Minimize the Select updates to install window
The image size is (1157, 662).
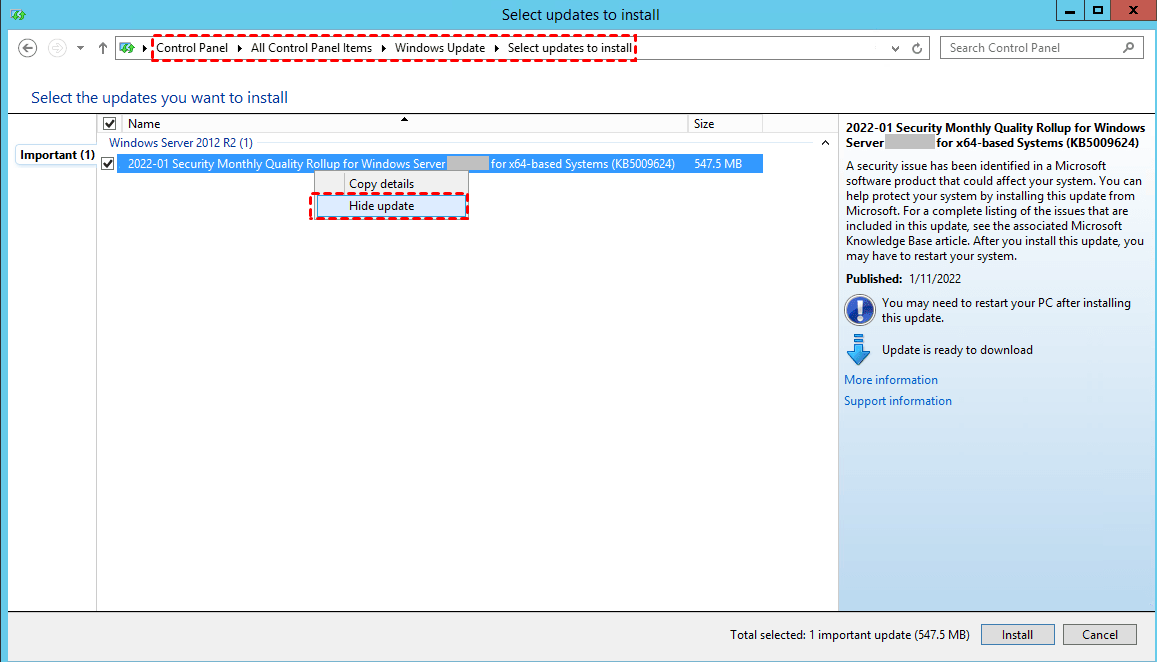(1070, 11)
